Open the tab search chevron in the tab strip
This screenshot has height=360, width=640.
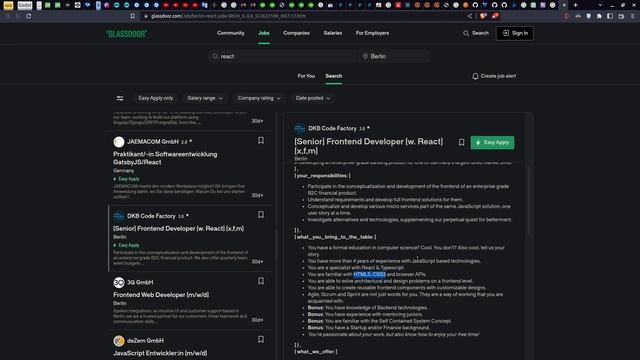coord(600,5)
